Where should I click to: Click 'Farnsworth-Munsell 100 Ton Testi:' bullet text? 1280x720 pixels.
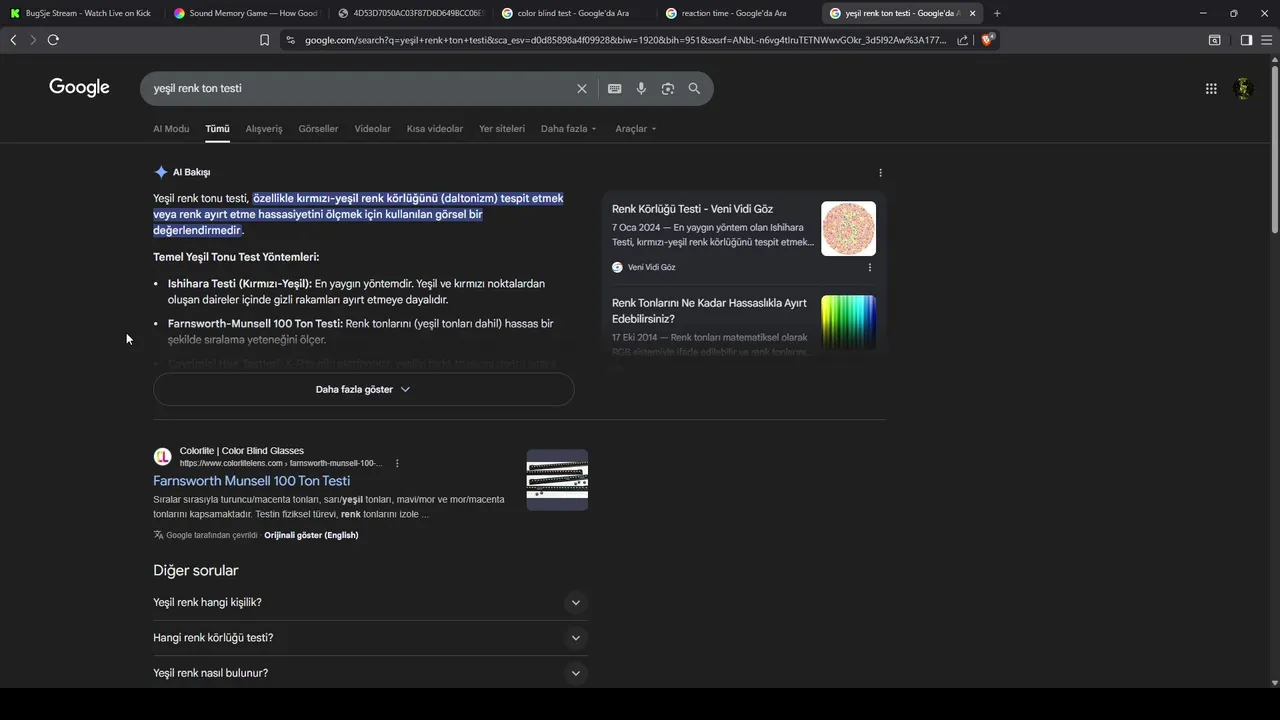[255, 324]
